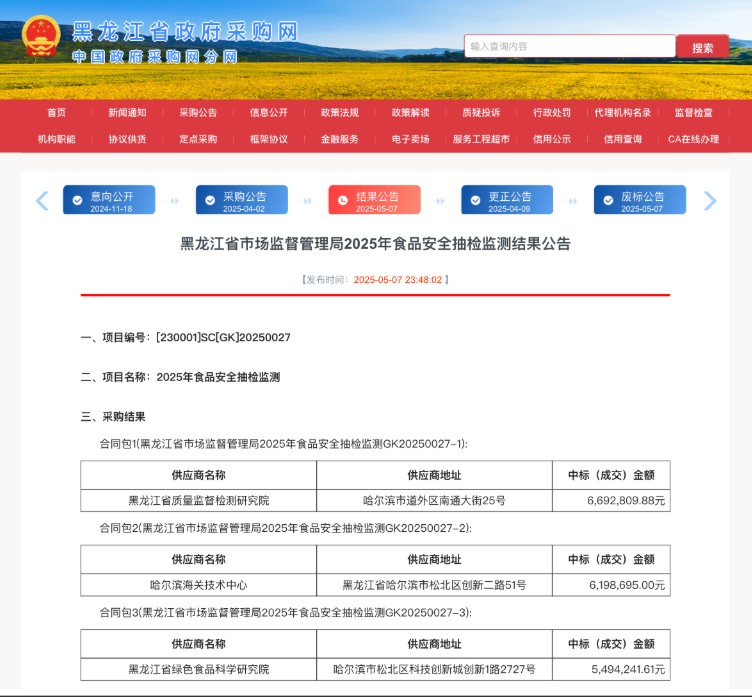Click address 哈尔滨市松北区科技创新城创新1路2727号

click(x=435, y=669)
